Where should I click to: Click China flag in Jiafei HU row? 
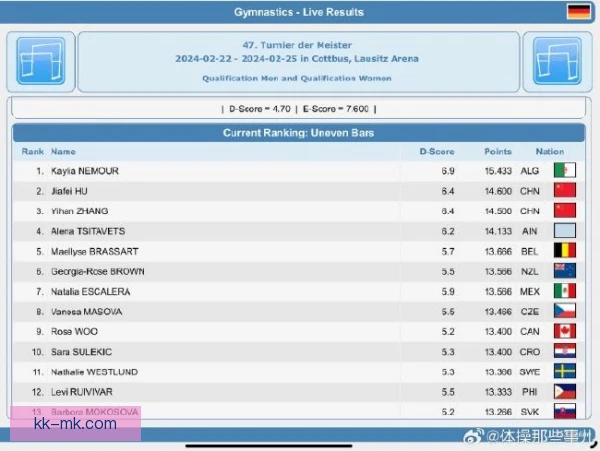coord(565,190)
